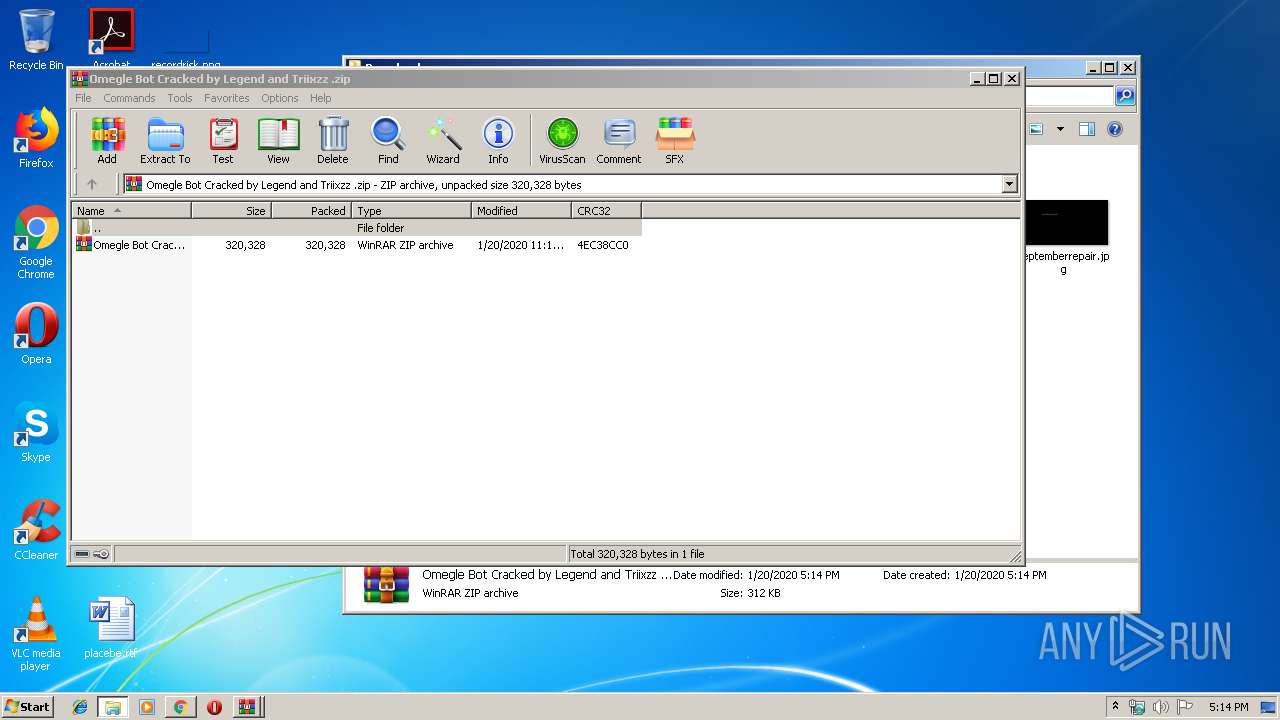1280x720 pixels.
Task: Open the Find tool
Action: (x=388, y=141)
